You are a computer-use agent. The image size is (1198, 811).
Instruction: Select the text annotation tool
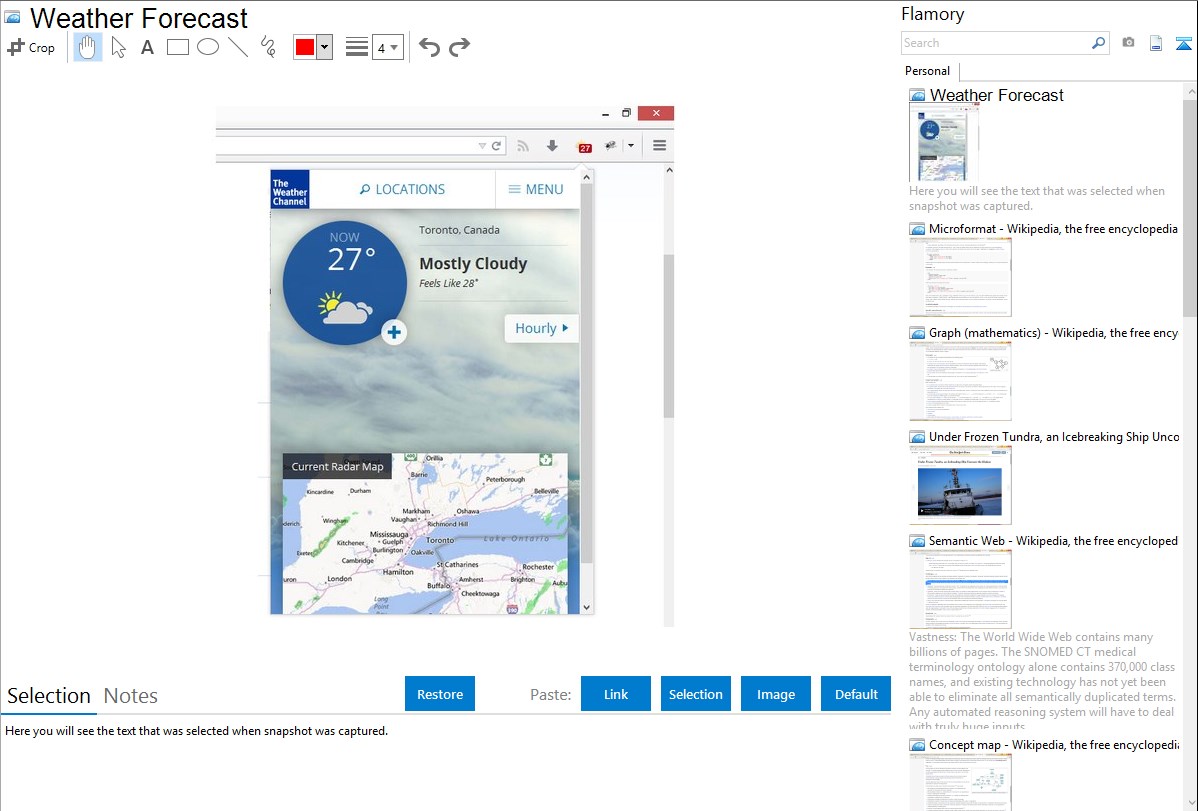[x=147, y=47]
